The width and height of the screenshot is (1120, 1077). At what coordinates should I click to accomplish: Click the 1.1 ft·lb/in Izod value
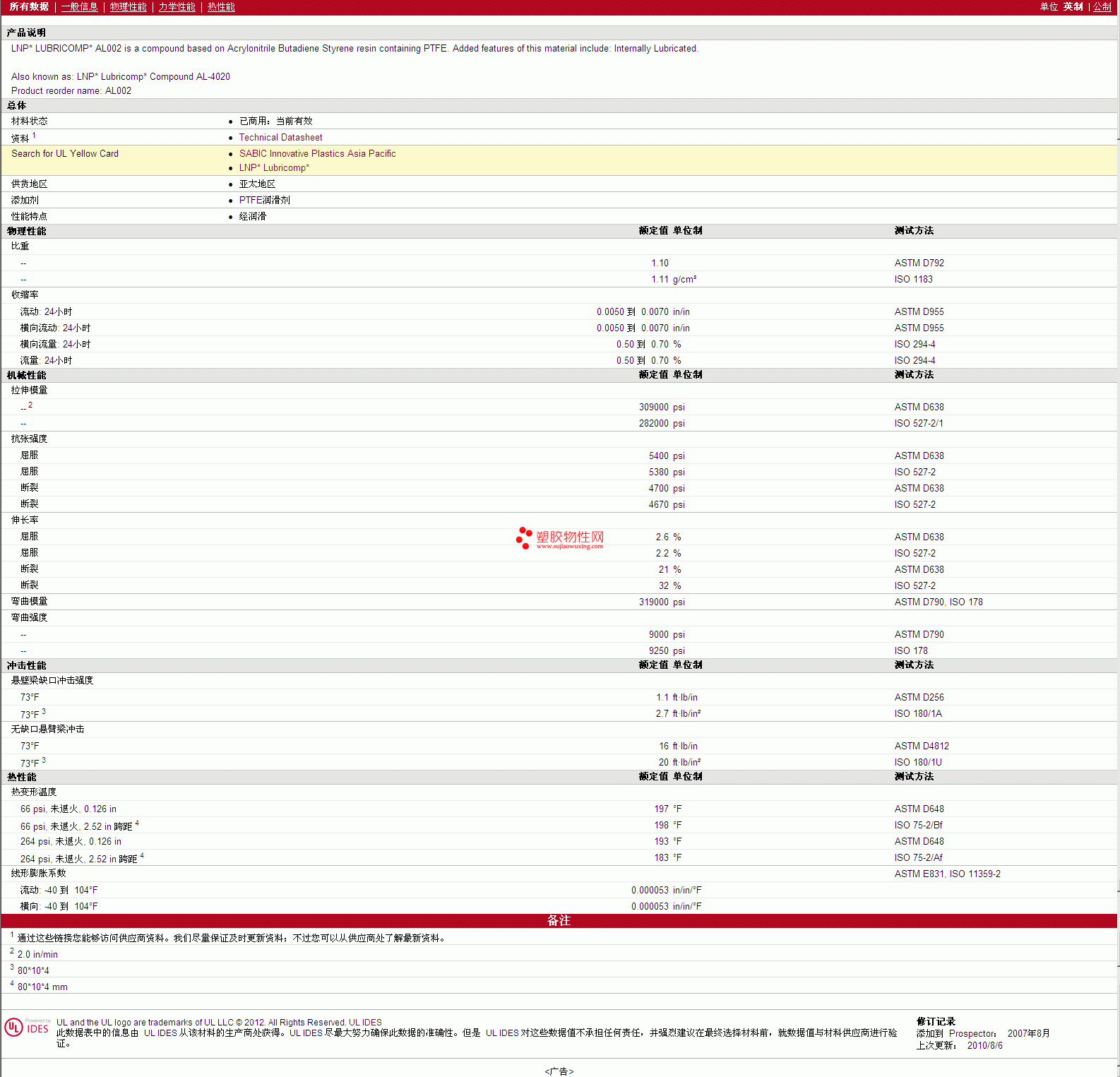pyautogui.click(x=677, y=698)
